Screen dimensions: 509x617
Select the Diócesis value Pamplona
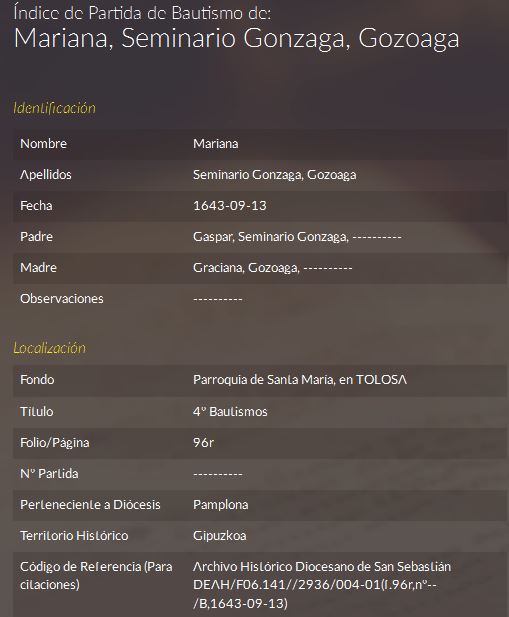coord(221,505)
